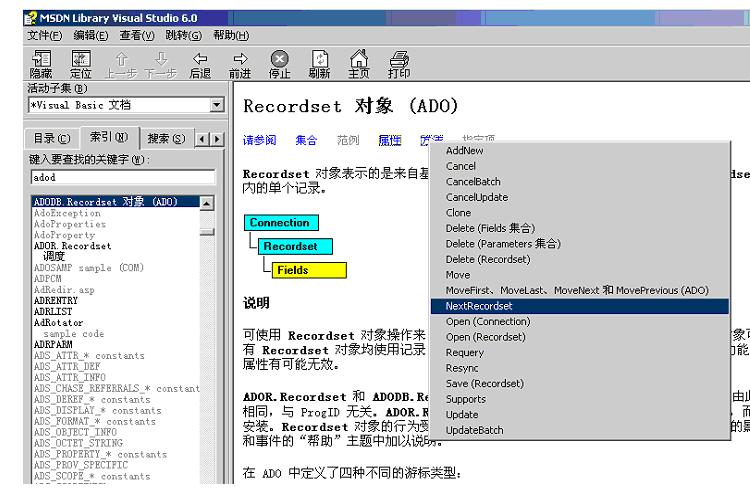This screenshot has height=494, width=750.
Task: Click the right tab scroll arrow
Action: tap(217, 139)
